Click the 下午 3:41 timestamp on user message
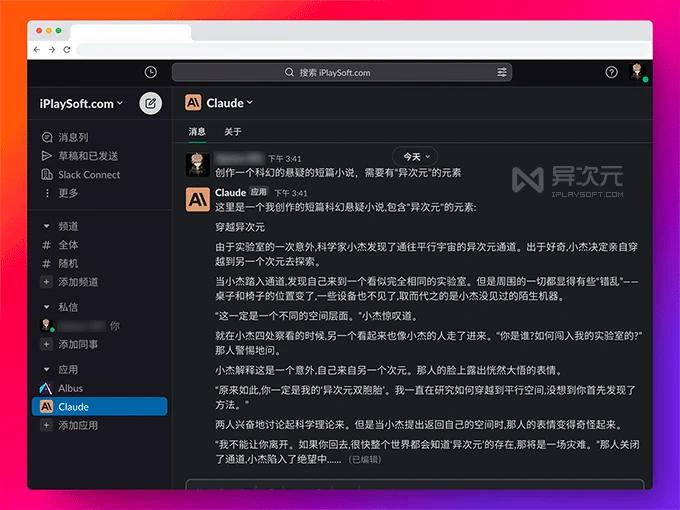Screen dimensions: 680x510 (x=284, y=158)
